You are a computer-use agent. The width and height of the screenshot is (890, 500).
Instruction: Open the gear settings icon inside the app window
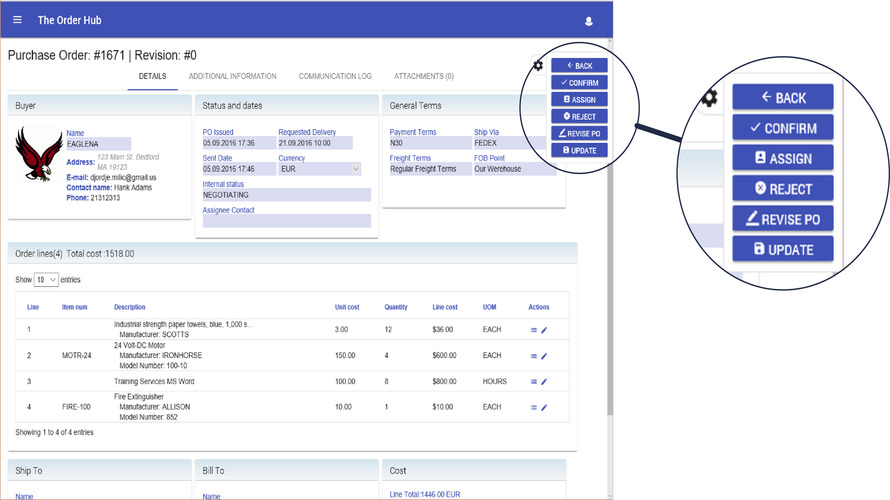pyautogui.click(x=538, y=65)
